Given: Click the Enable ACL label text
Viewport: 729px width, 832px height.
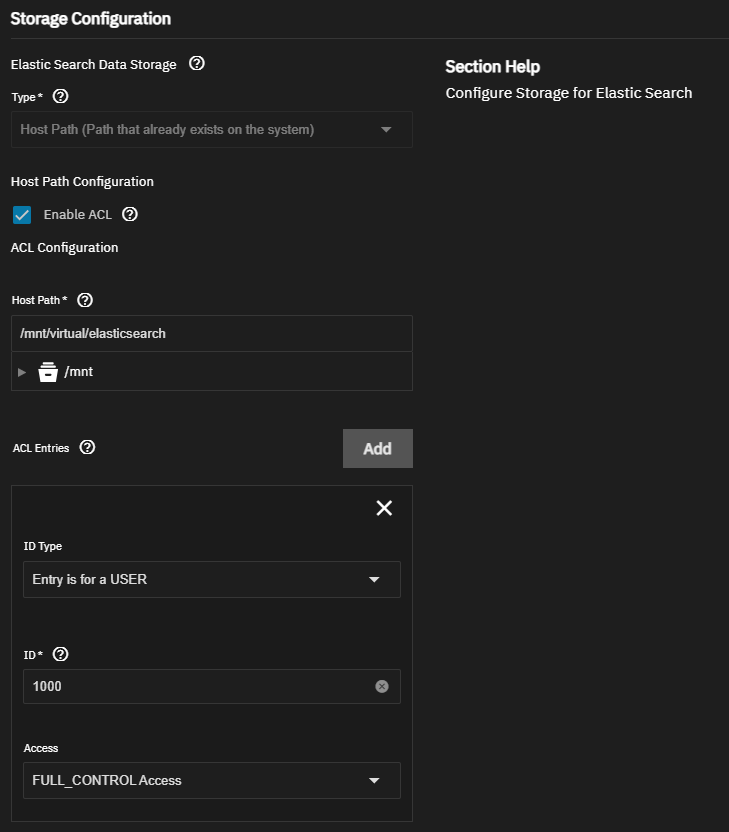Looking at the screenshot, I should (77, 215).
